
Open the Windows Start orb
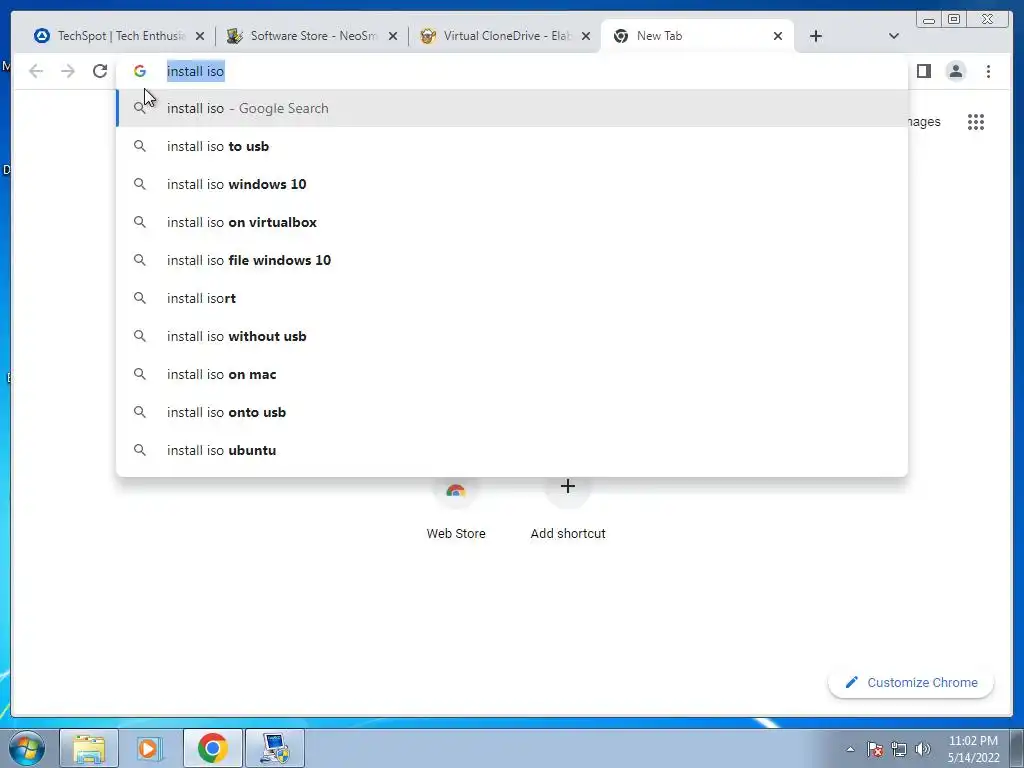(27, 748)
